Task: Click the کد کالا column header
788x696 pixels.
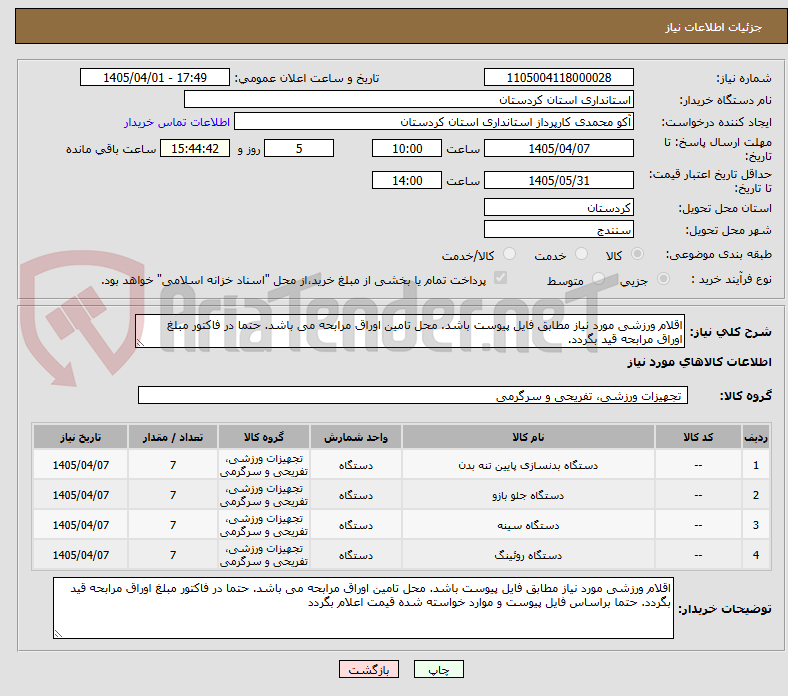Action: (698, 437)
